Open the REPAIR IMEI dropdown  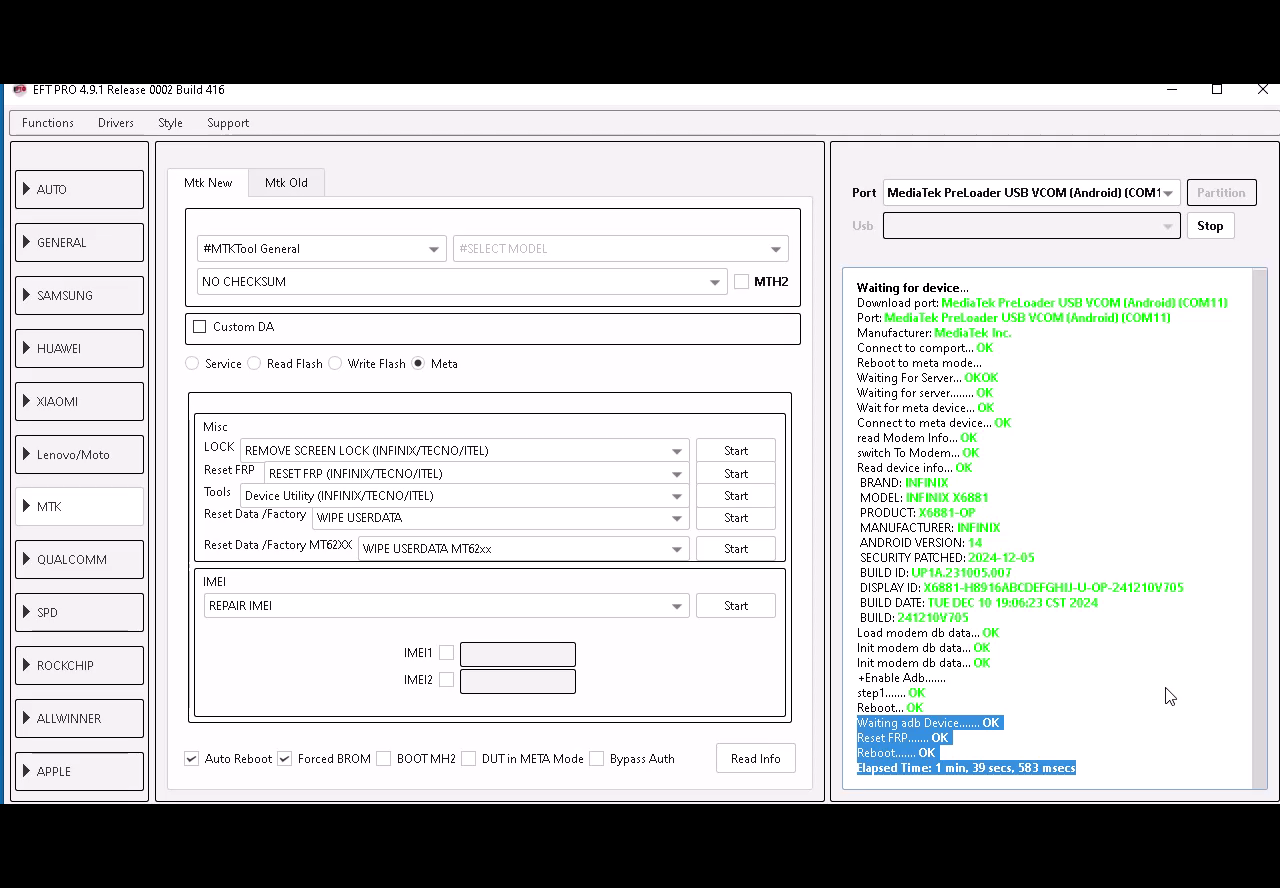446,606
